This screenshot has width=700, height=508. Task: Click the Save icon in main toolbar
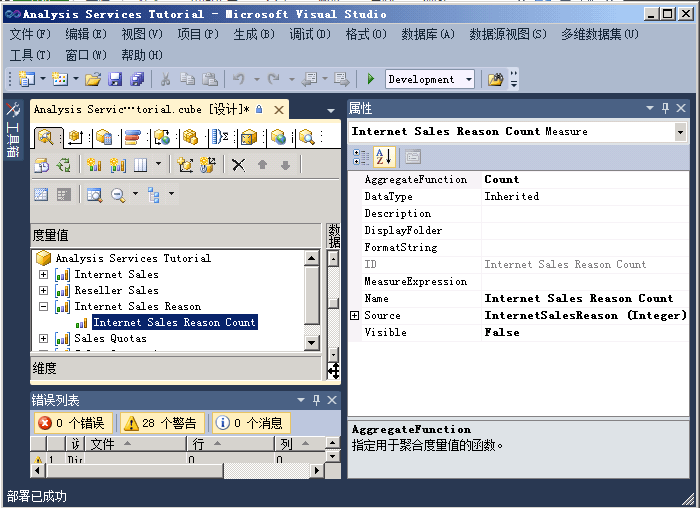point(115,79)
